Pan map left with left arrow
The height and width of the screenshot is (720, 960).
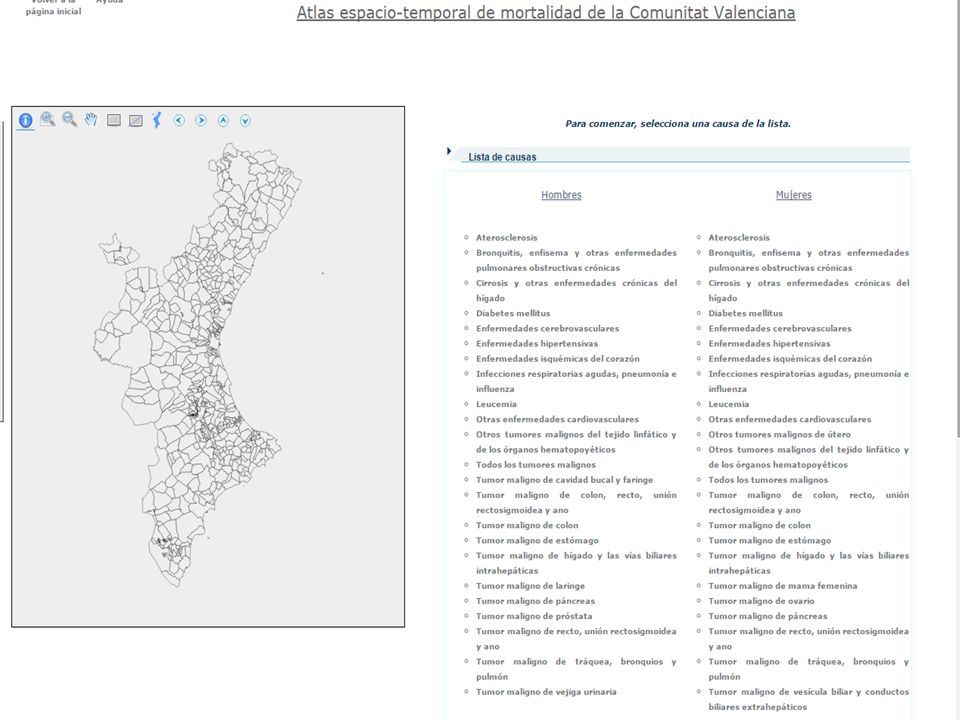pos(179,120)
